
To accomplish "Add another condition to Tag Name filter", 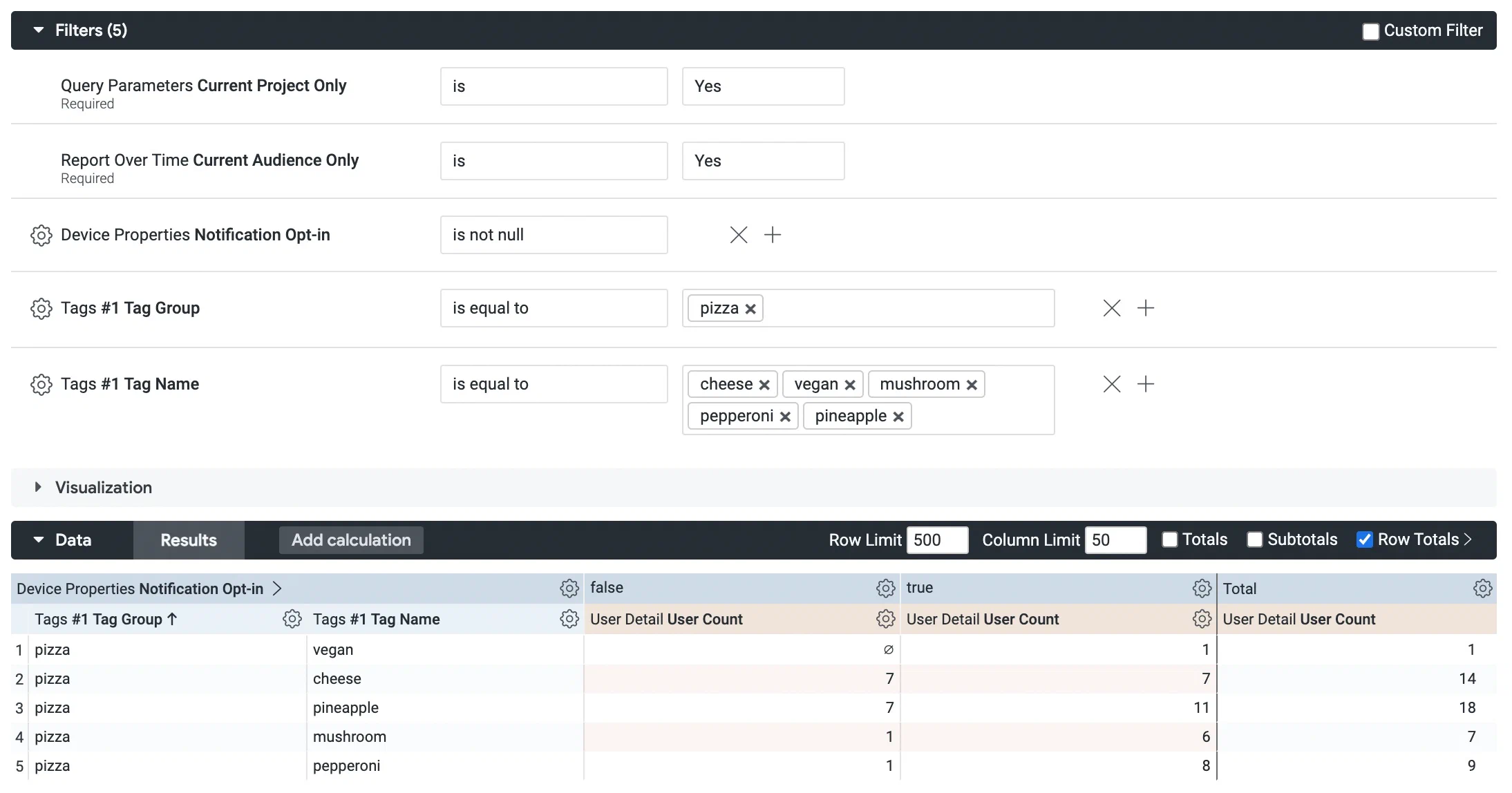I will [x=1146, y=384].
